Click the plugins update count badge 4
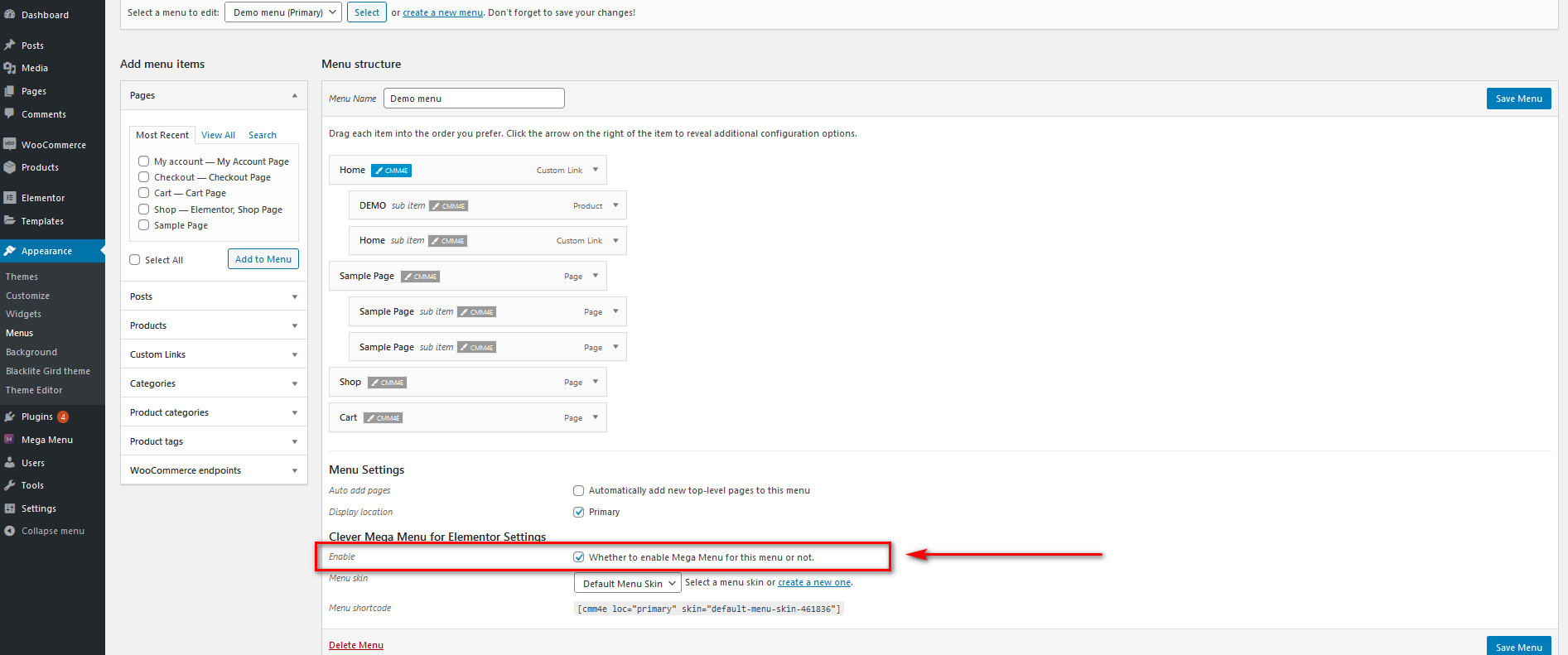This screenshot has height=655, width=1568. pyautogui.click(x=63, y=417)
